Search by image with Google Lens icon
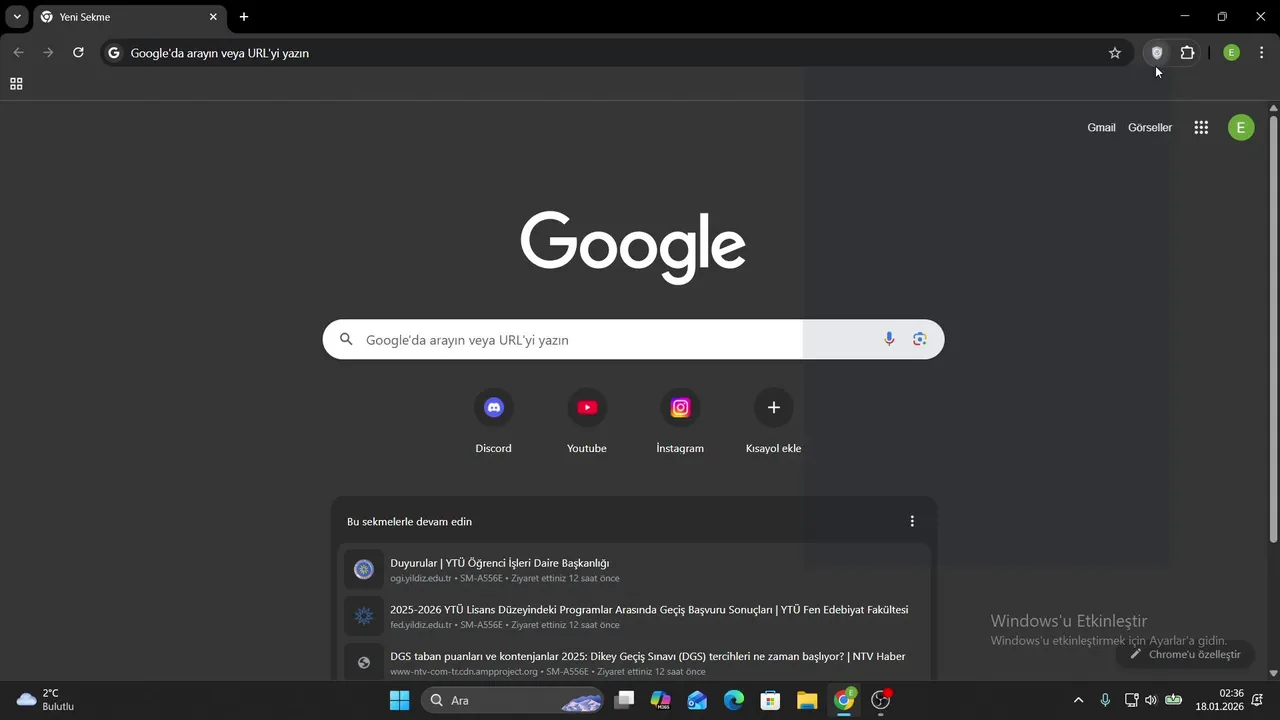The height and width of the screenshot is (720, 1280). 920,340
